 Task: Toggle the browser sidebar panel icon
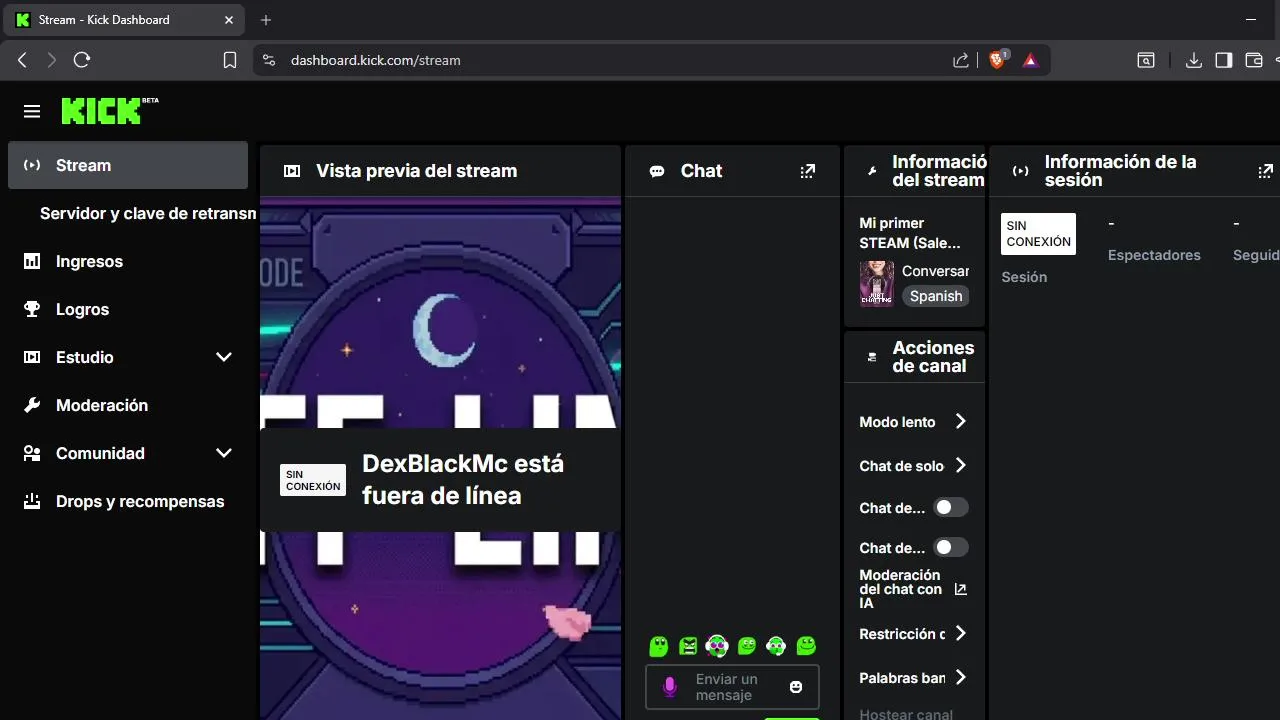pos(1223,60)
